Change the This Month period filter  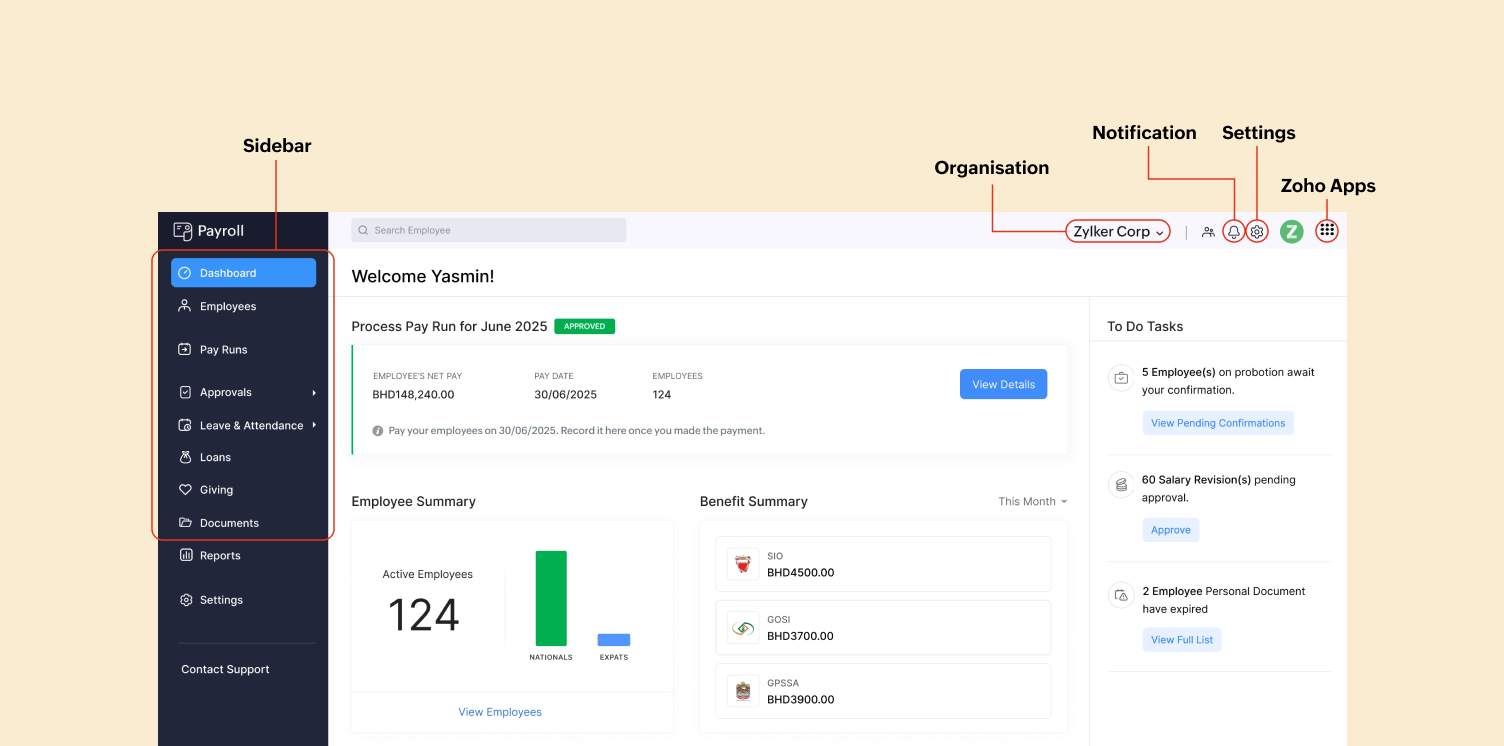tap(1032, 502)
